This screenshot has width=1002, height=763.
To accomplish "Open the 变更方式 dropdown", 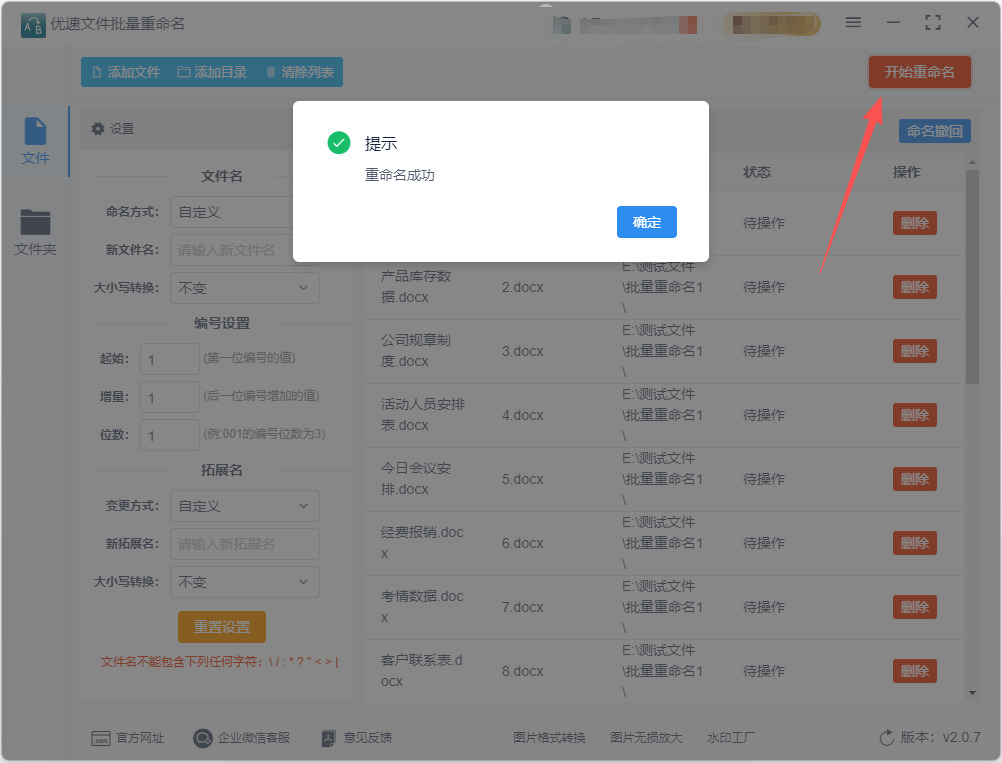I will pyautogui.click(x=244, y=506).
